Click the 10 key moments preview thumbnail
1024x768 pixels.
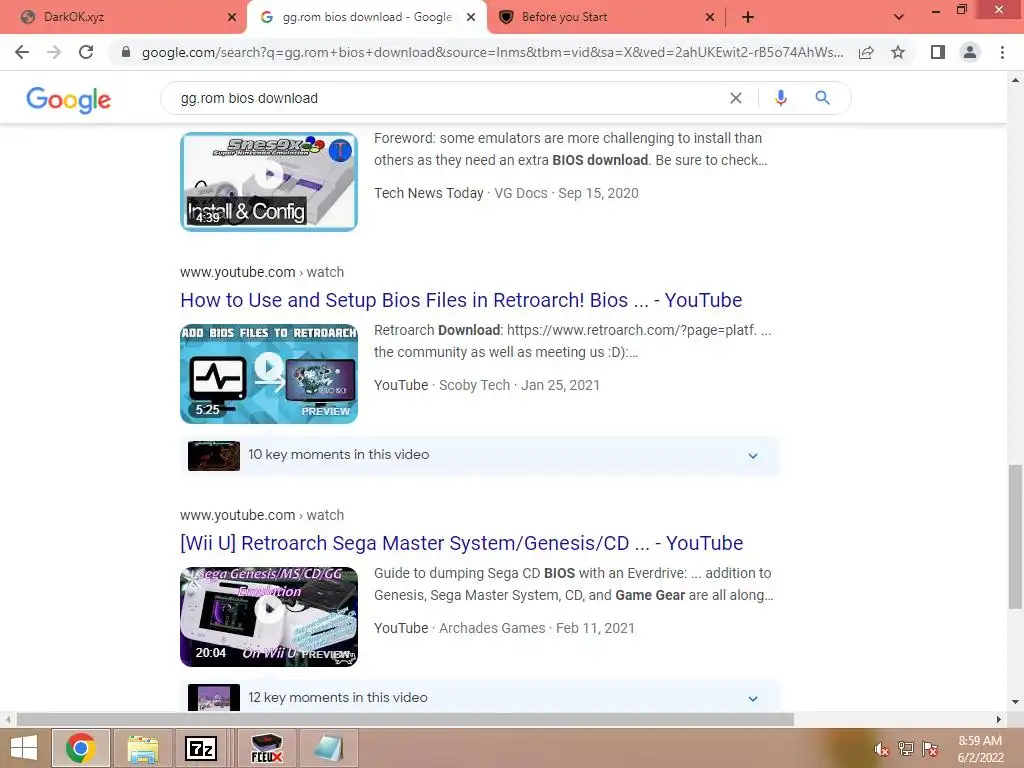pos(214,456)
